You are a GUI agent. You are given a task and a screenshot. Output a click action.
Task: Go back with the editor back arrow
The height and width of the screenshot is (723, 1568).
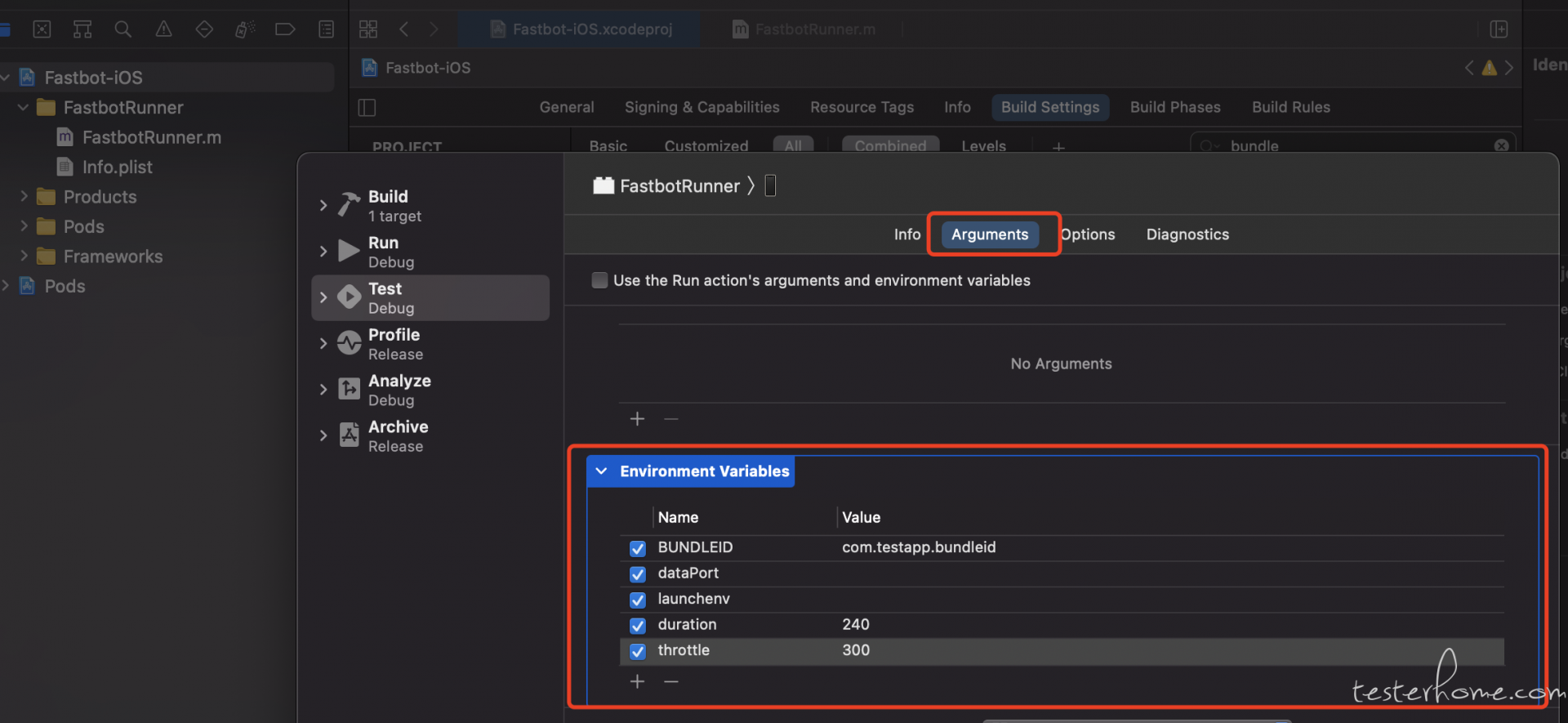pyautogui.click(x=403, y=29)
